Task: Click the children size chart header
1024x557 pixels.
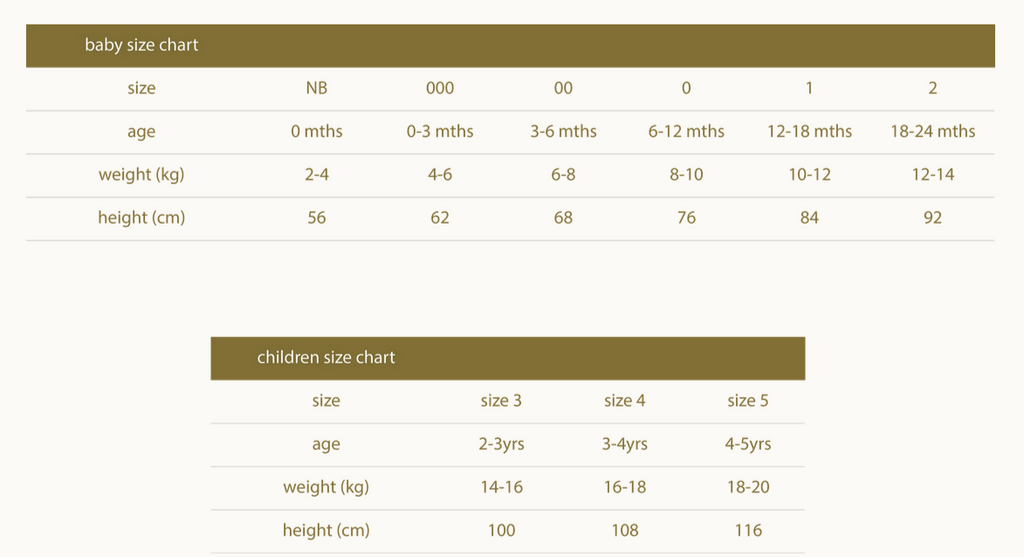Action: tap(507, 358)
